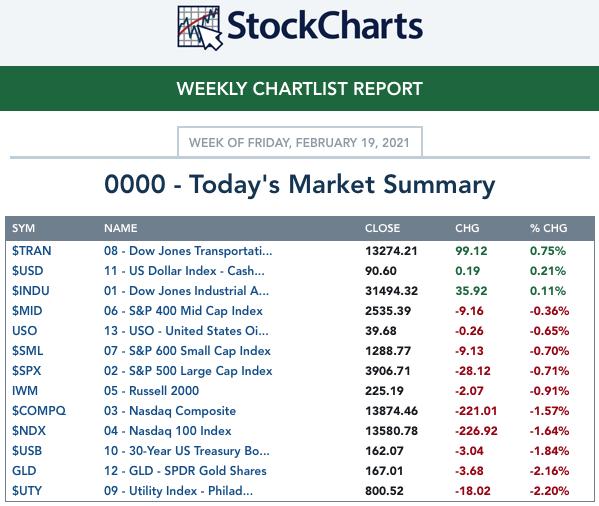599x506 pixels.
Task: Open S&P 600 Small Cap Index link
Action: [x=187, y=351]
